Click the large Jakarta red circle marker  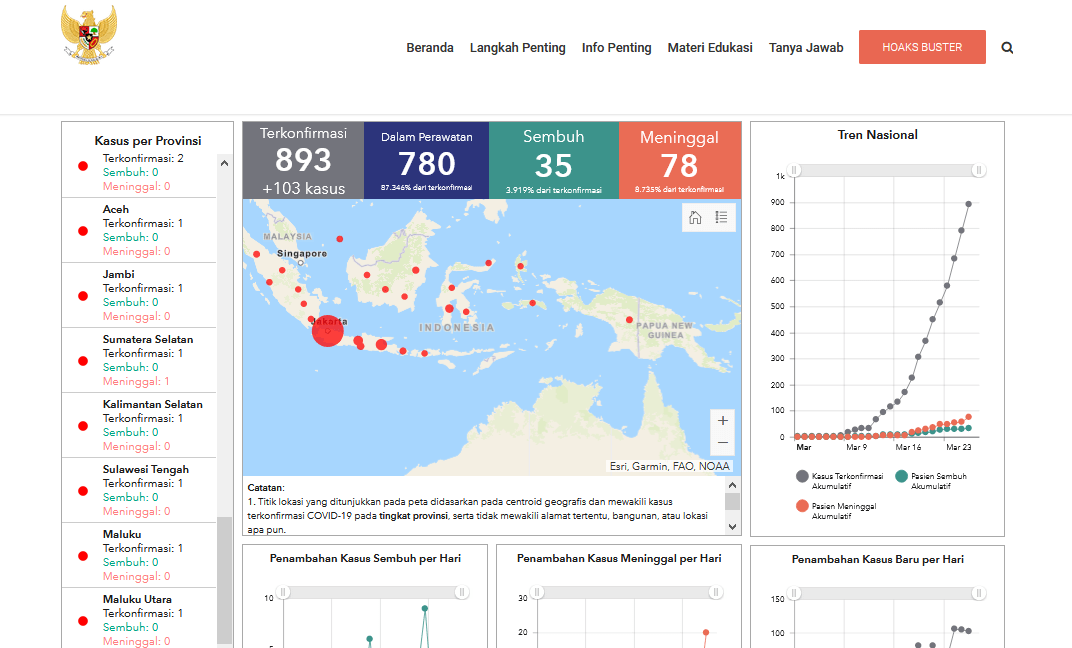tap(328, 331)
